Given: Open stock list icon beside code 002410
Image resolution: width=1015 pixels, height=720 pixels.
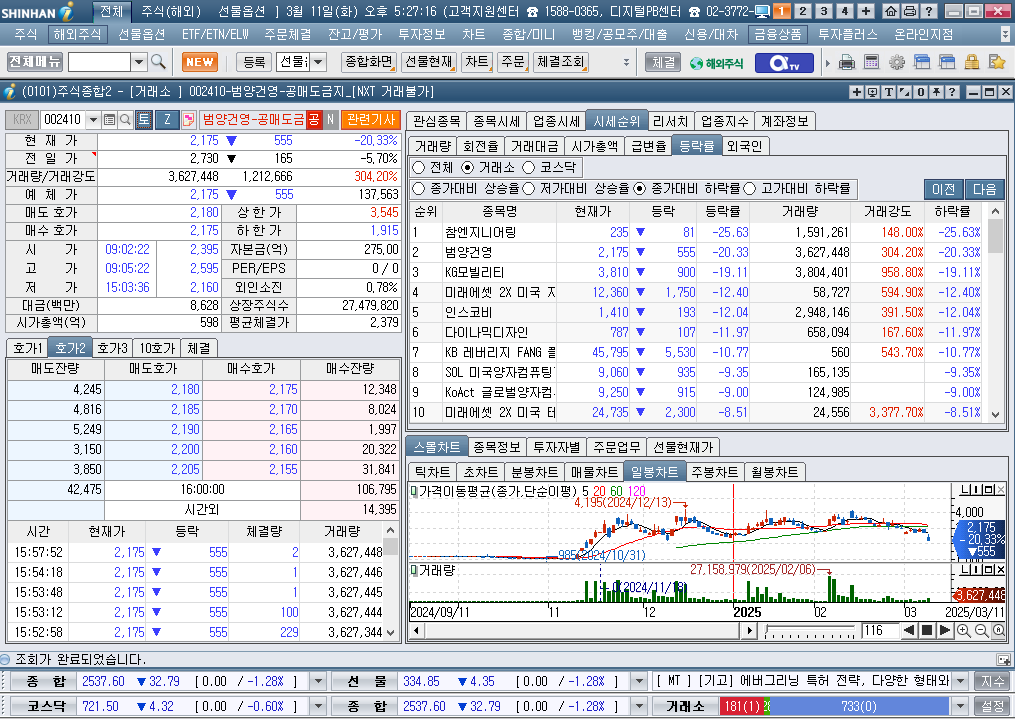Looking at the screenshot, I should click(109, 120).
